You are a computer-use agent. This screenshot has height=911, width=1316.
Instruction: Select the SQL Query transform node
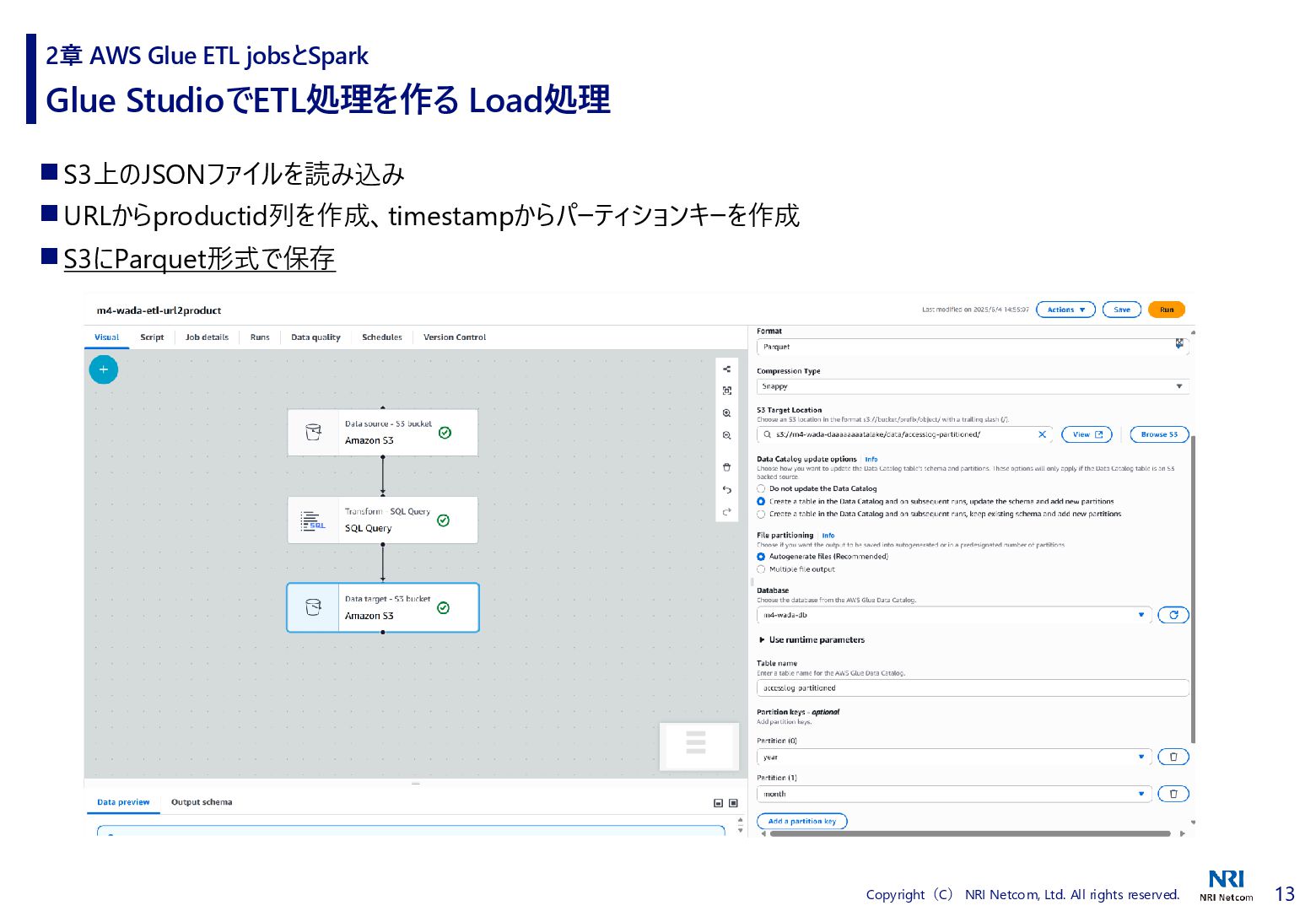pyautogui.click(x=383, y=520)
